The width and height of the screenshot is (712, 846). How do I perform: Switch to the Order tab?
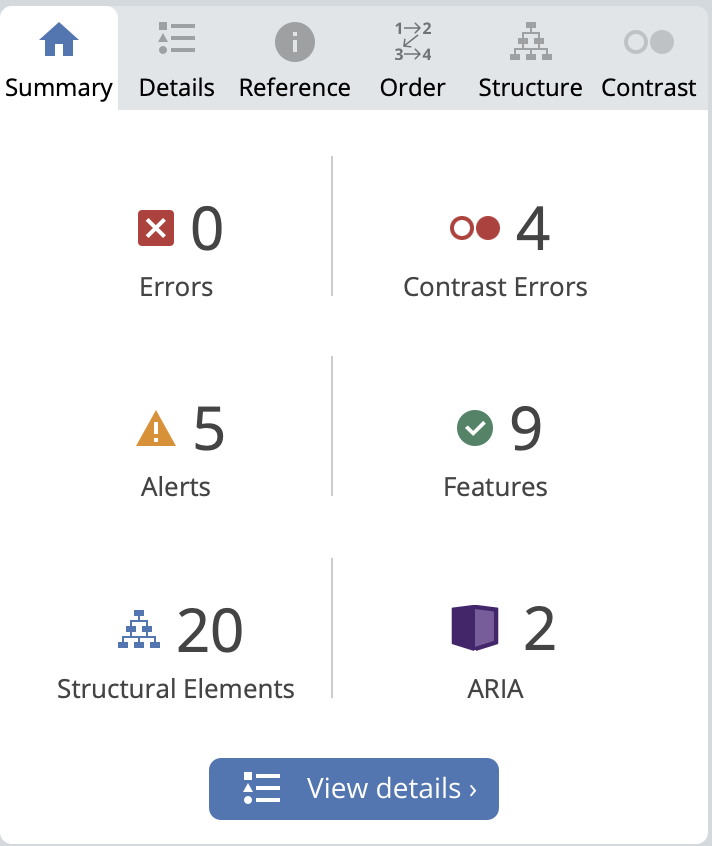(412, 88)
